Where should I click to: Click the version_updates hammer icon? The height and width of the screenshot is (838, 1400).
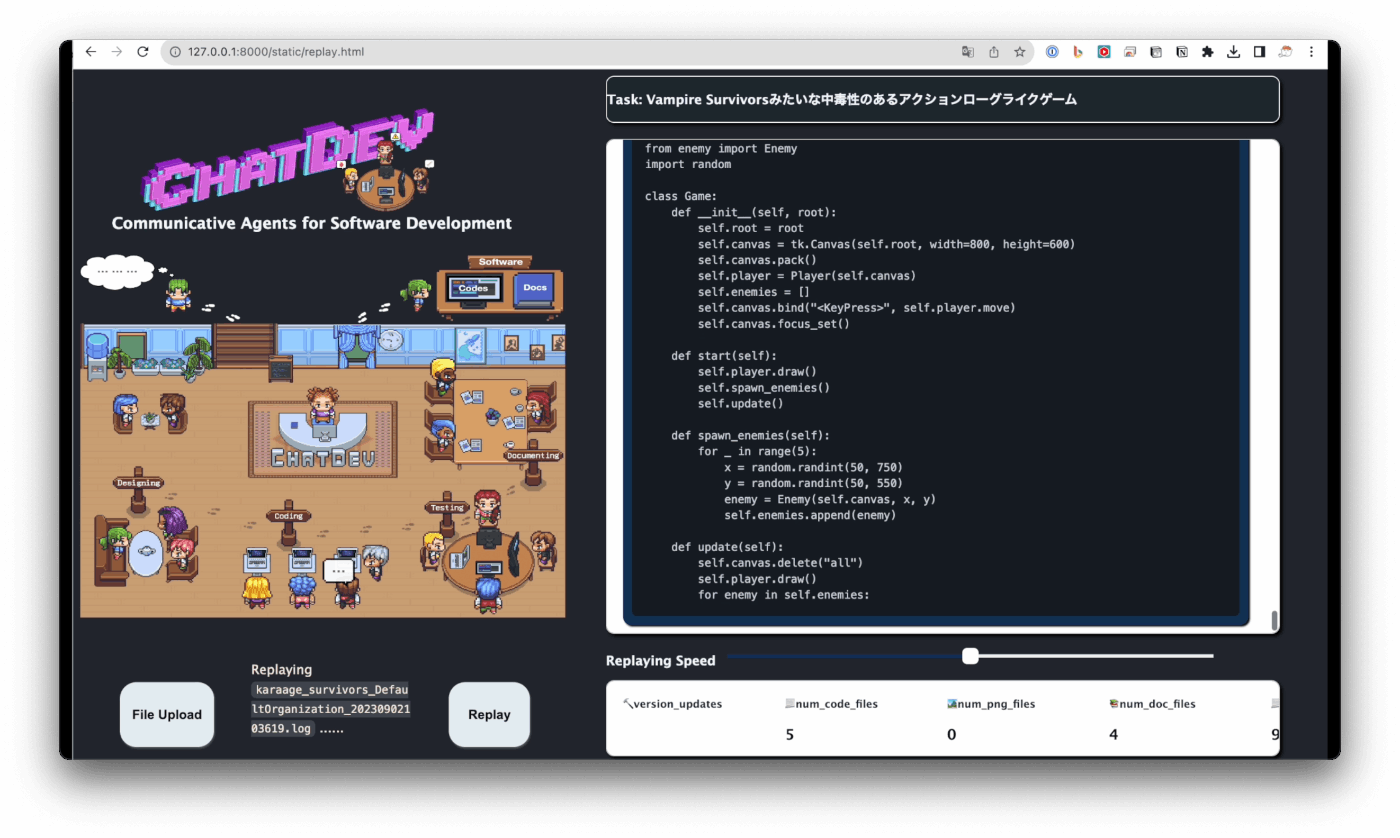[x=627, y=704]
